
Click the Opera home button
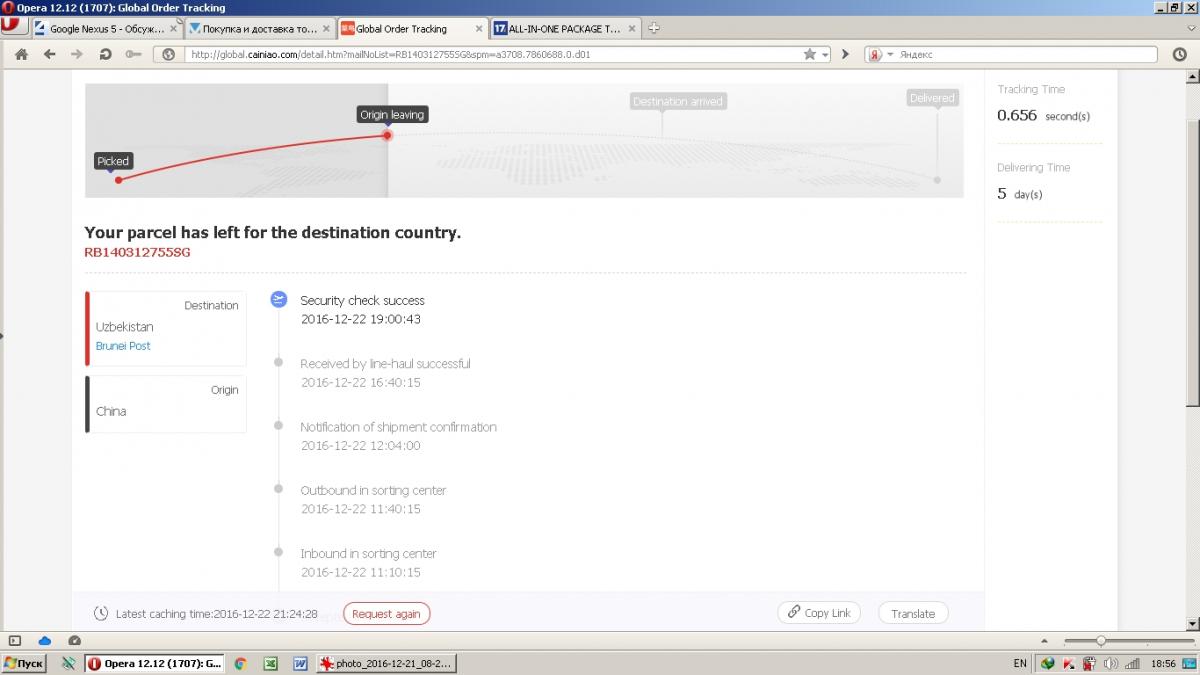21,54
